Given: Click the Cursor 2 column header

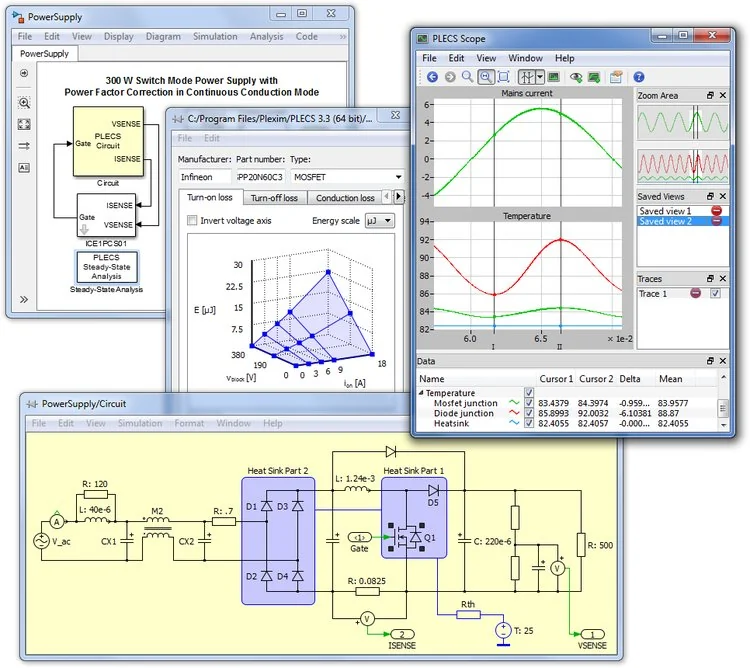Looking at the screenshot, I should [x=596, y=379].
